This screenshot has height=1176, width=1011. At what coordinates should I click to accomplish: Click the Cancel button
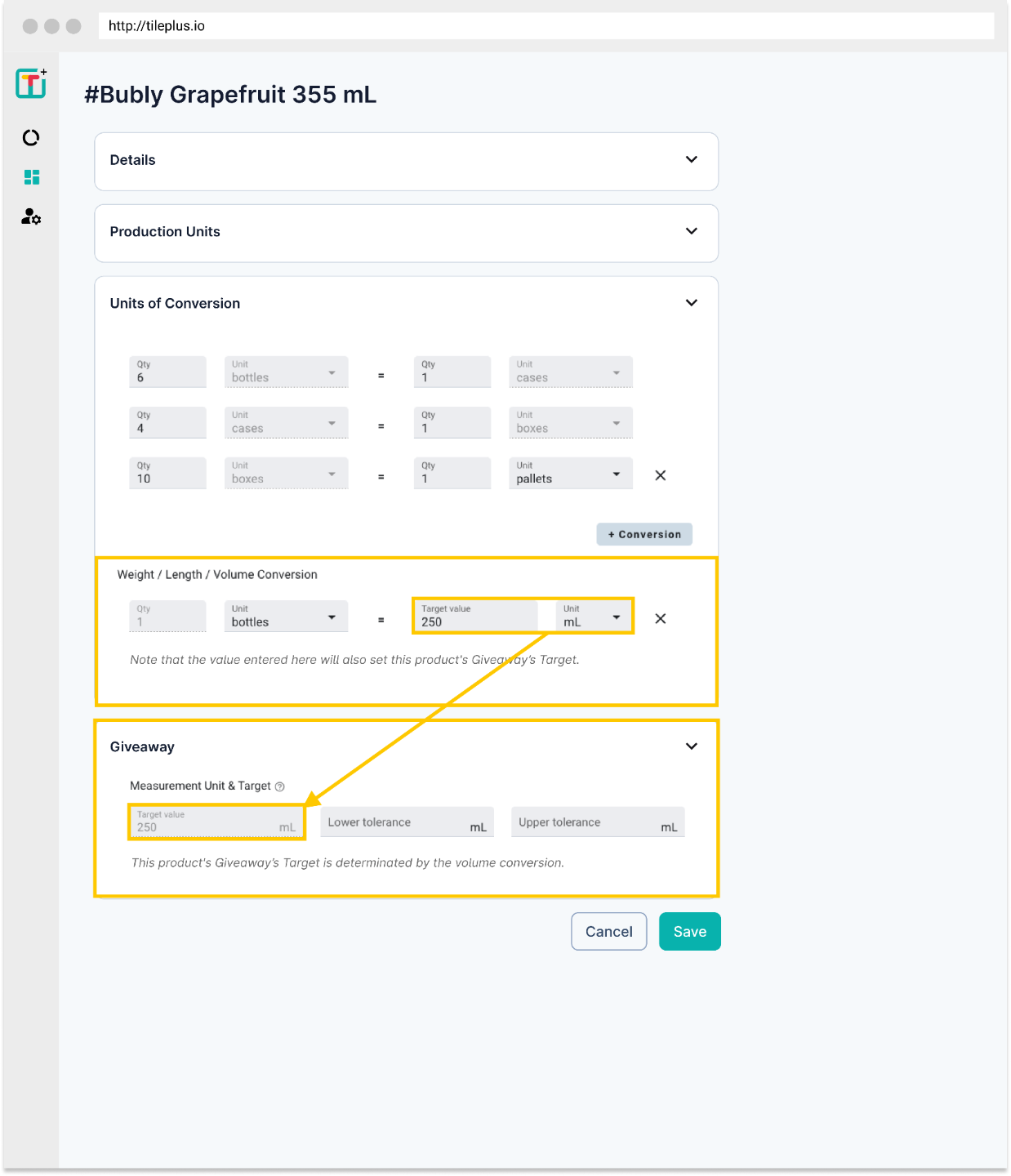(x=609, y=932)
